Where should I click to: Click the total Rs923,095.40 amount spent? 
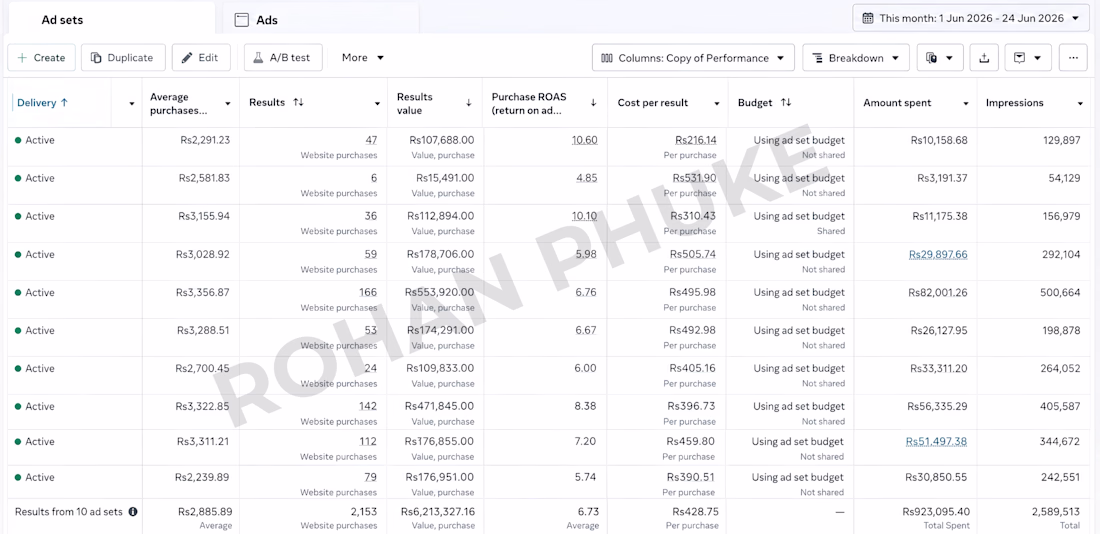[x=937, y=512]
